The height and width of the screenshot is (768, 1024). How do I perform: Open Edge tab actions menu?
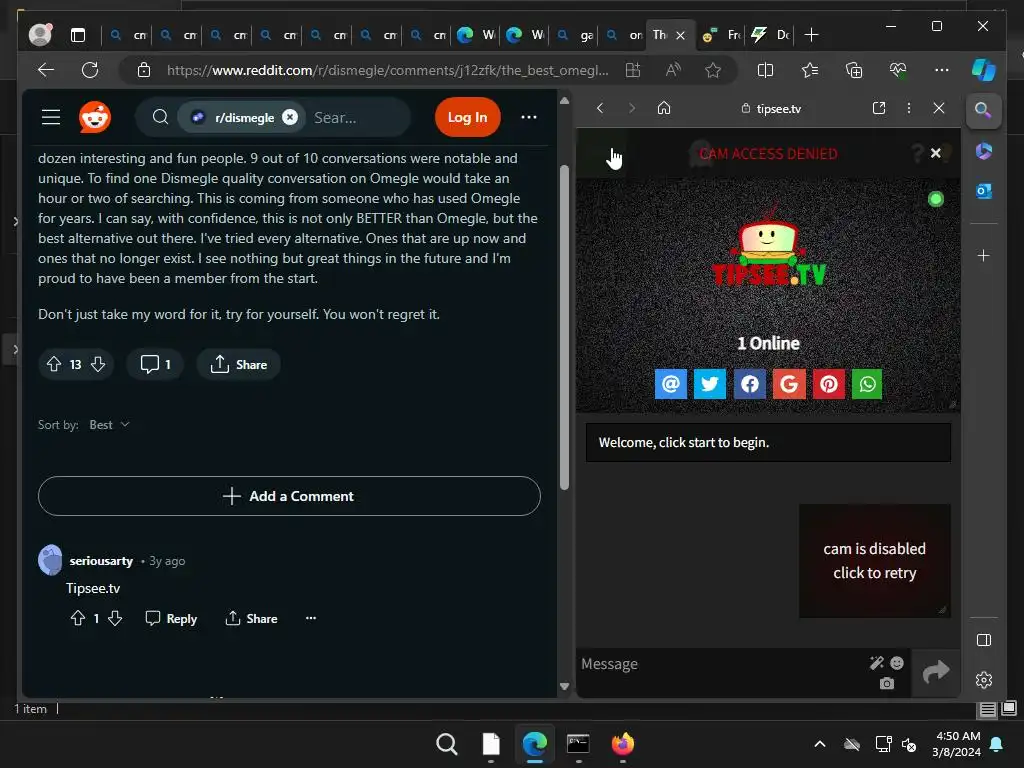click(78, 35)
